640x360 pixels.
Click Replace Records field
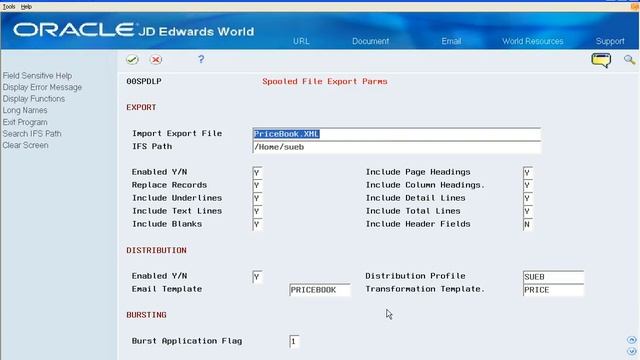[x=257, y=186]
